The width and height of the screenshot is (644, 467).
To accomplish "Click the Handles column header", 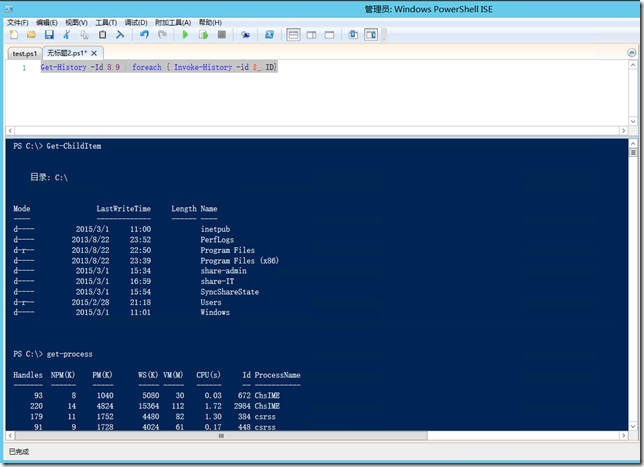I will 28,375.
